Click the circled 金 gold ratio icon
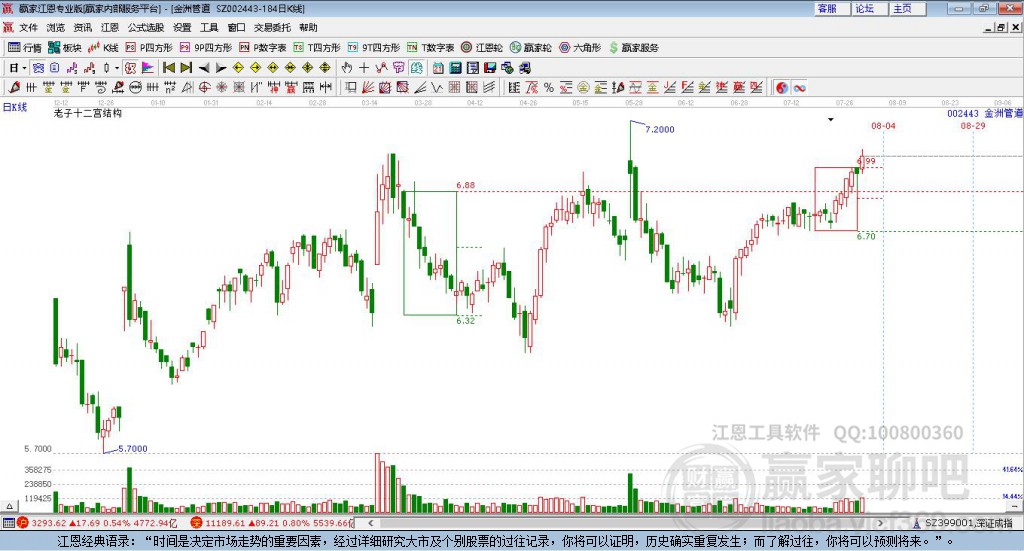This screenshot has height=551, width=1024. point(583,87)
